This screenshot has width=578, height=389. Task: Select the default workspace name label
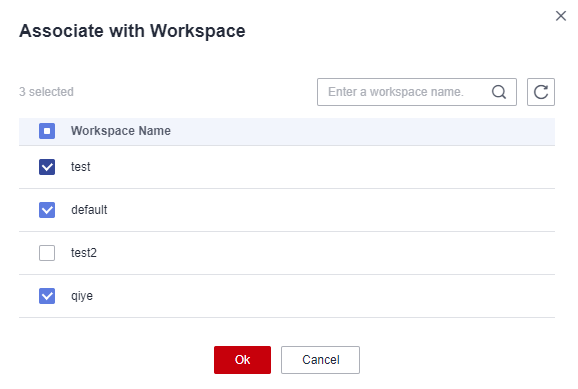tap(89, 210)
